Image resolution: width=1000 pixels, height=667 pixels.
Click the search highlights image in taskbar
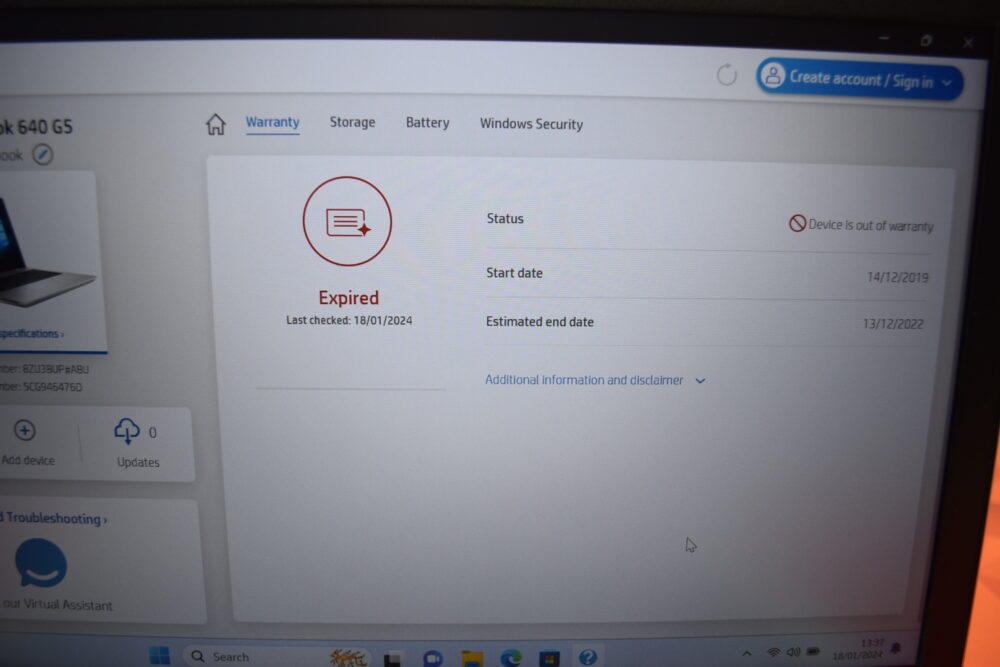click(348, 657)
